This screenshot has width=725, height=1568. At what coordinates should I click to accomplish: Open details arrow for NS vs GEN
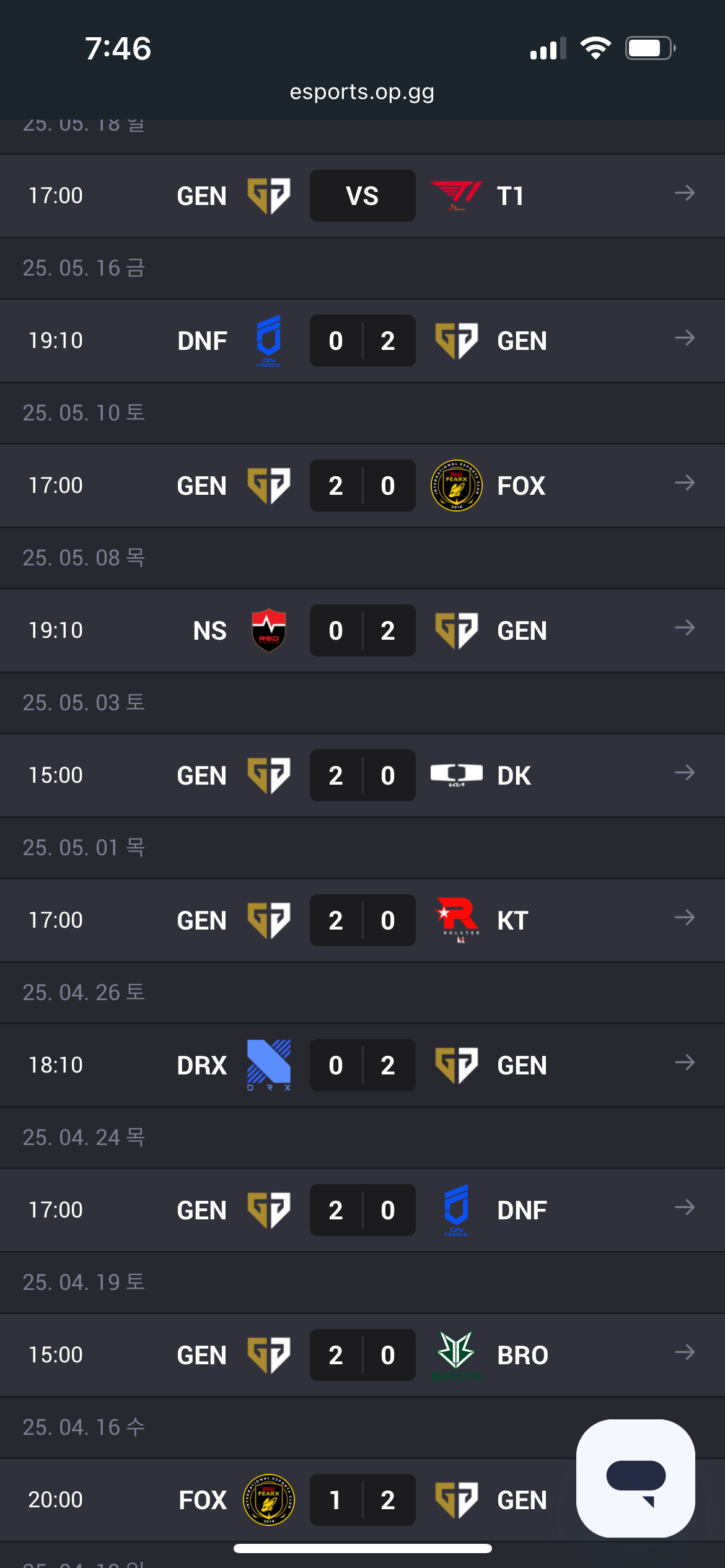(x=684, y=629)
